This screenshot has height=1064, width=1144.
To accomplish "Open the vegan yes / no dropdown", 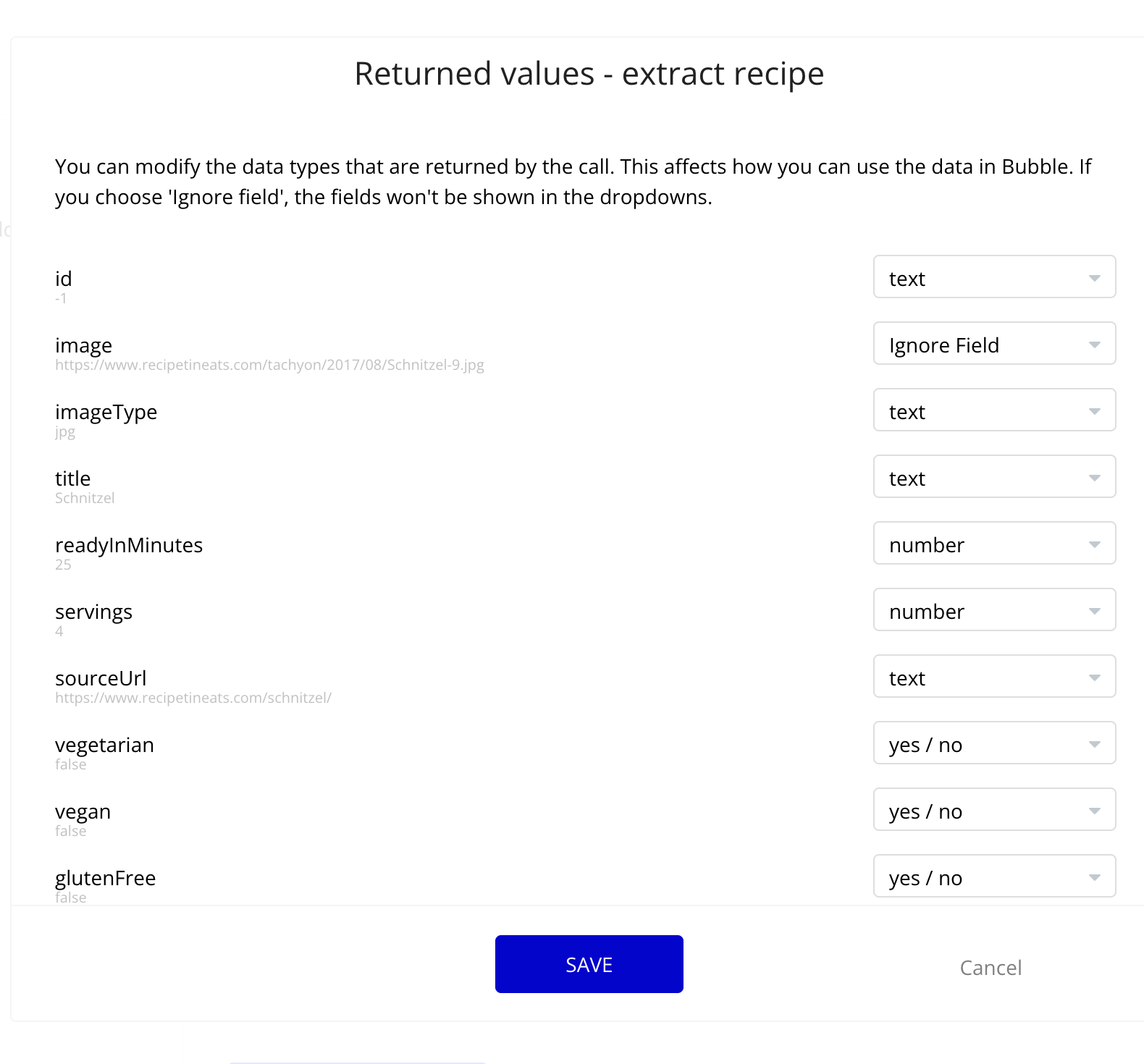I will coord(994,809).
